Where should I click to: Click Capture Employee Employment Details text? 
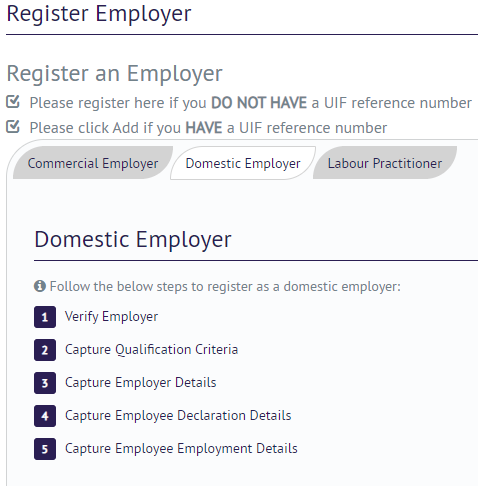point(181,449)
